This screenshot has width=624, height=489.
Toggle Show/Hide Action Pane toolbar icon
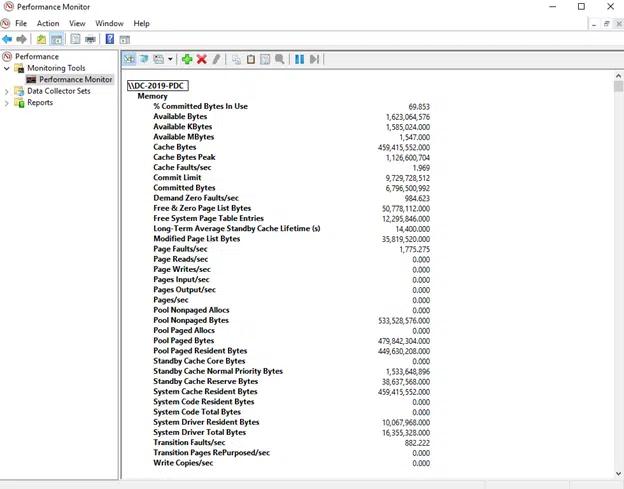125,39
